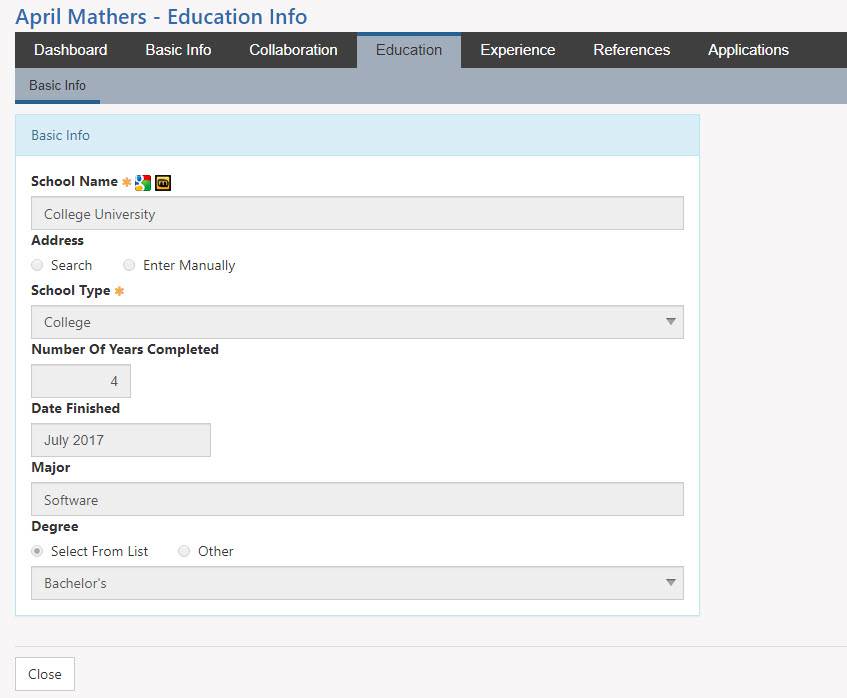
Task: Open the Date Finished picker showing July 2017
Action: (x=121, y=440)
